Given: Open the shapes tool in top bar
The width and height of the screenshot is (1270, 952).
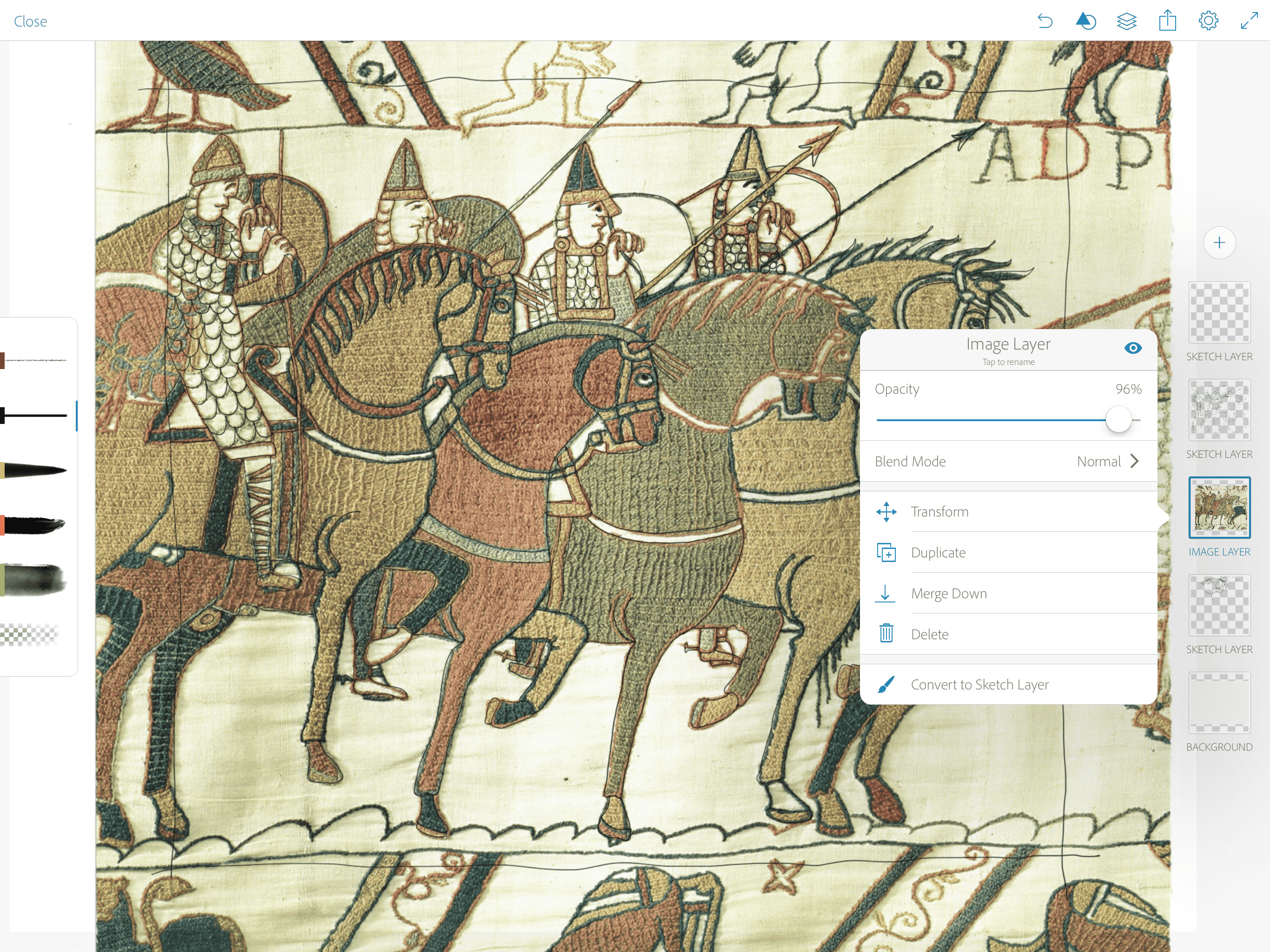Looking at the screenshot, I should [1085, 21].
